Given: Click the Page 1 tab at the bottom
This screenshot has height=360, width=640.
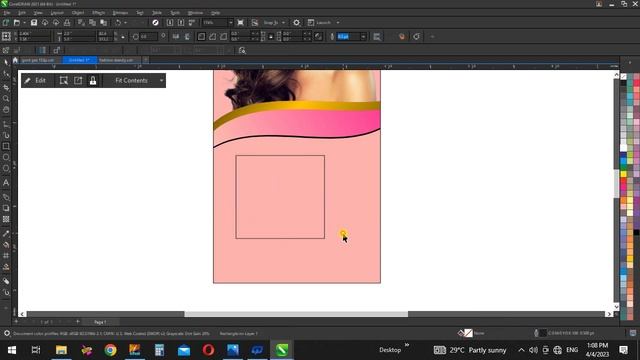Looking at the screenshot, I should [x=100, y=322].
